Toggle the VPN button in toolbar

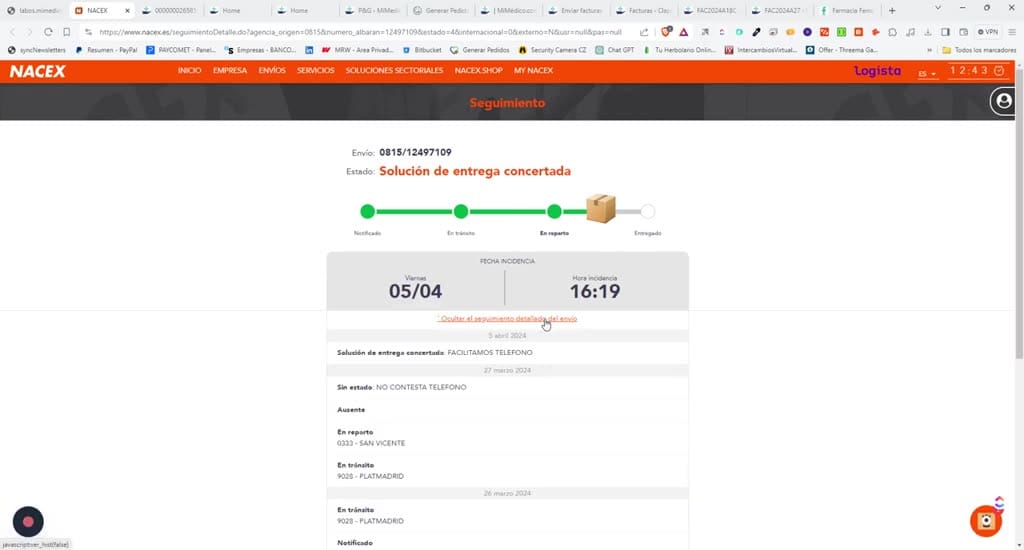987,31
